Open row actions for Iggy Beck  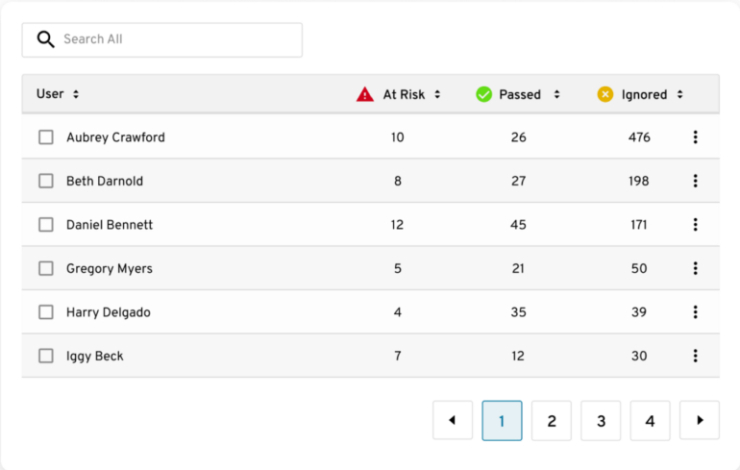tap(695, 356)
